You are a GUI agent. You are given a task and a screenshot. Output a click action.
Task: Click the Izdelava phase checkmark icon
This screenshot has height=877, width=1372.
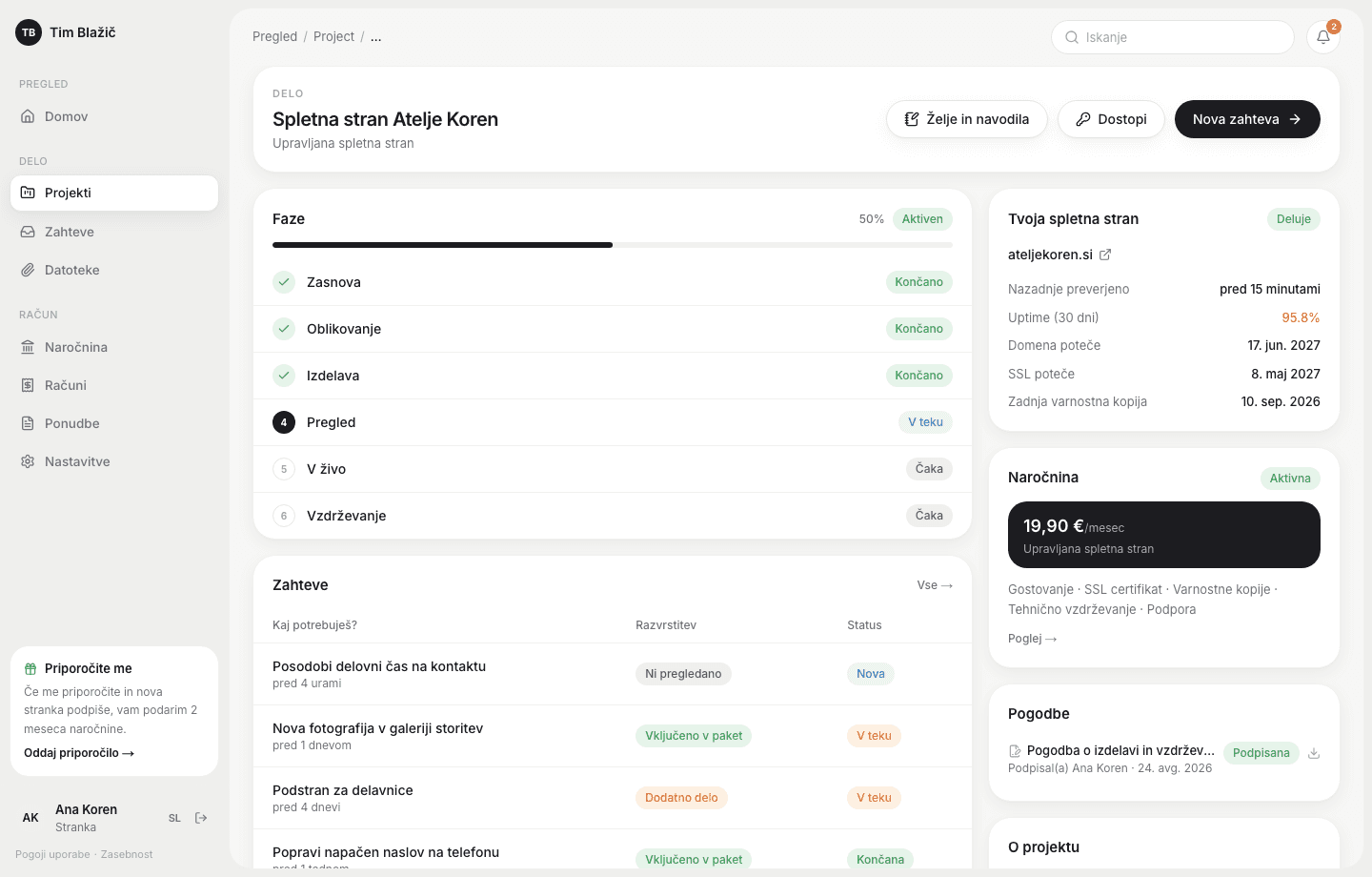pyautogui.click(x=284, y=376)
